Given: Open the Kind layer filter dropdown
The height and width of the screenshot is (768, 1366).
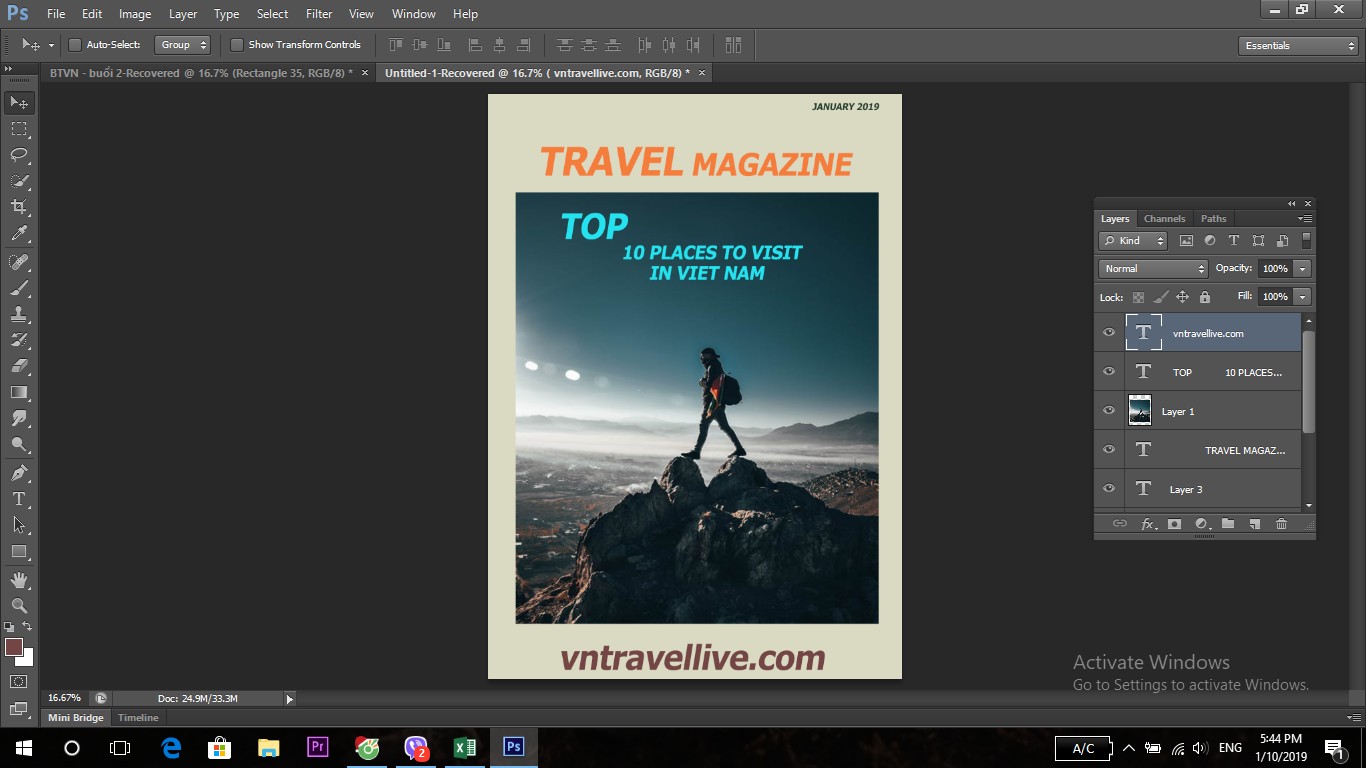Looking at the screenshot, I should point(1133,241).
